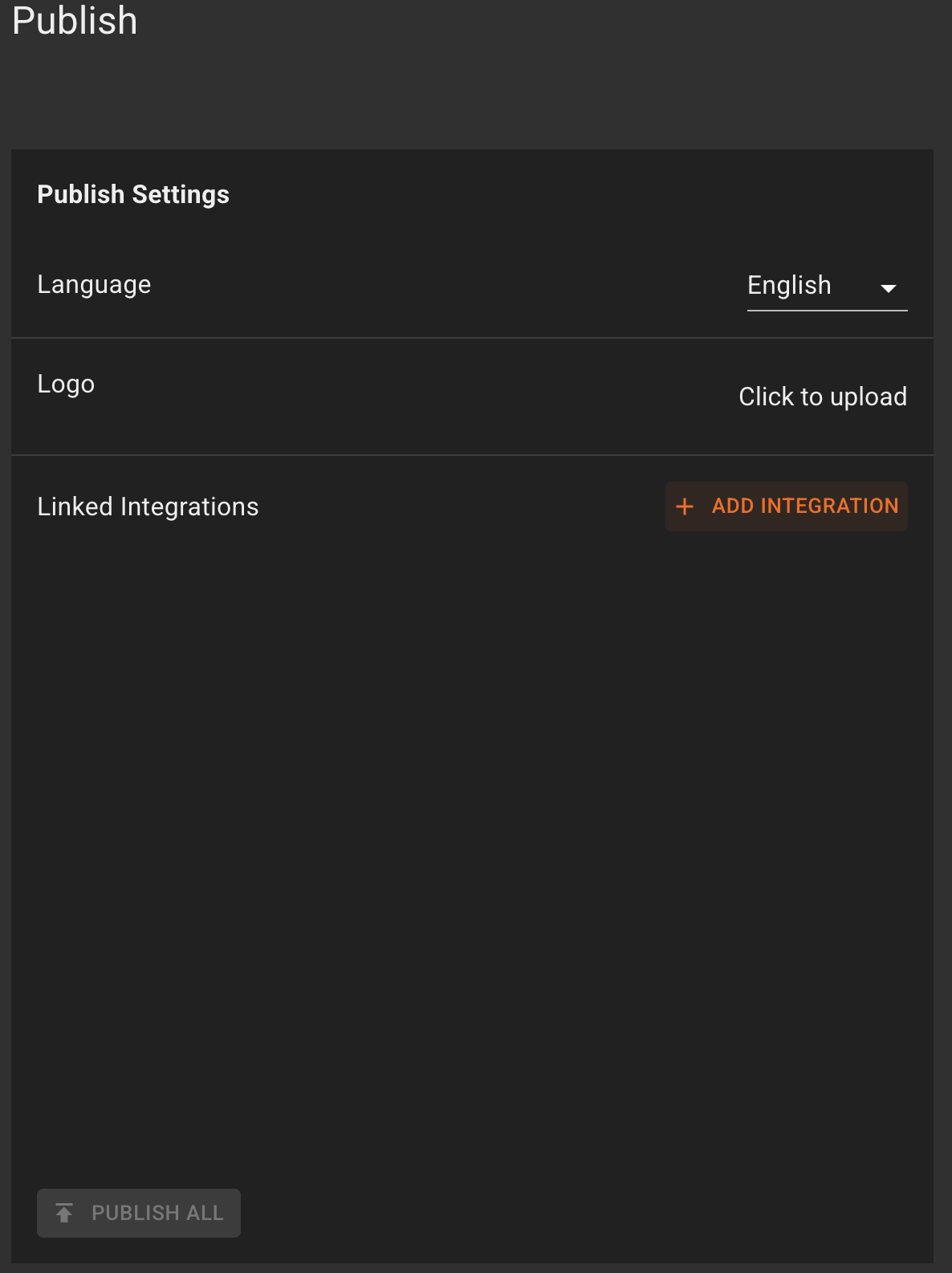952x1273 pixels.
Task: Select the Logo section label
Action: (x=66, y=384)
